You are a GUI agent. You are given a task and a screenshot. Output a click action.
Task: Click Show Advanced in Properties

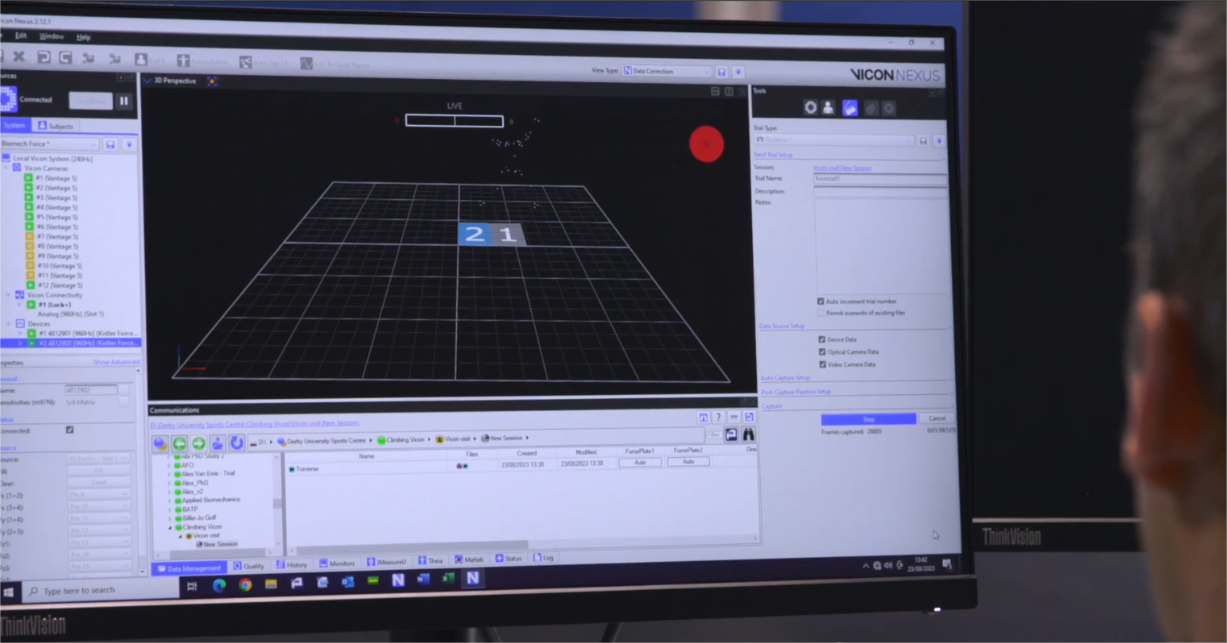(x=116, y=362)
